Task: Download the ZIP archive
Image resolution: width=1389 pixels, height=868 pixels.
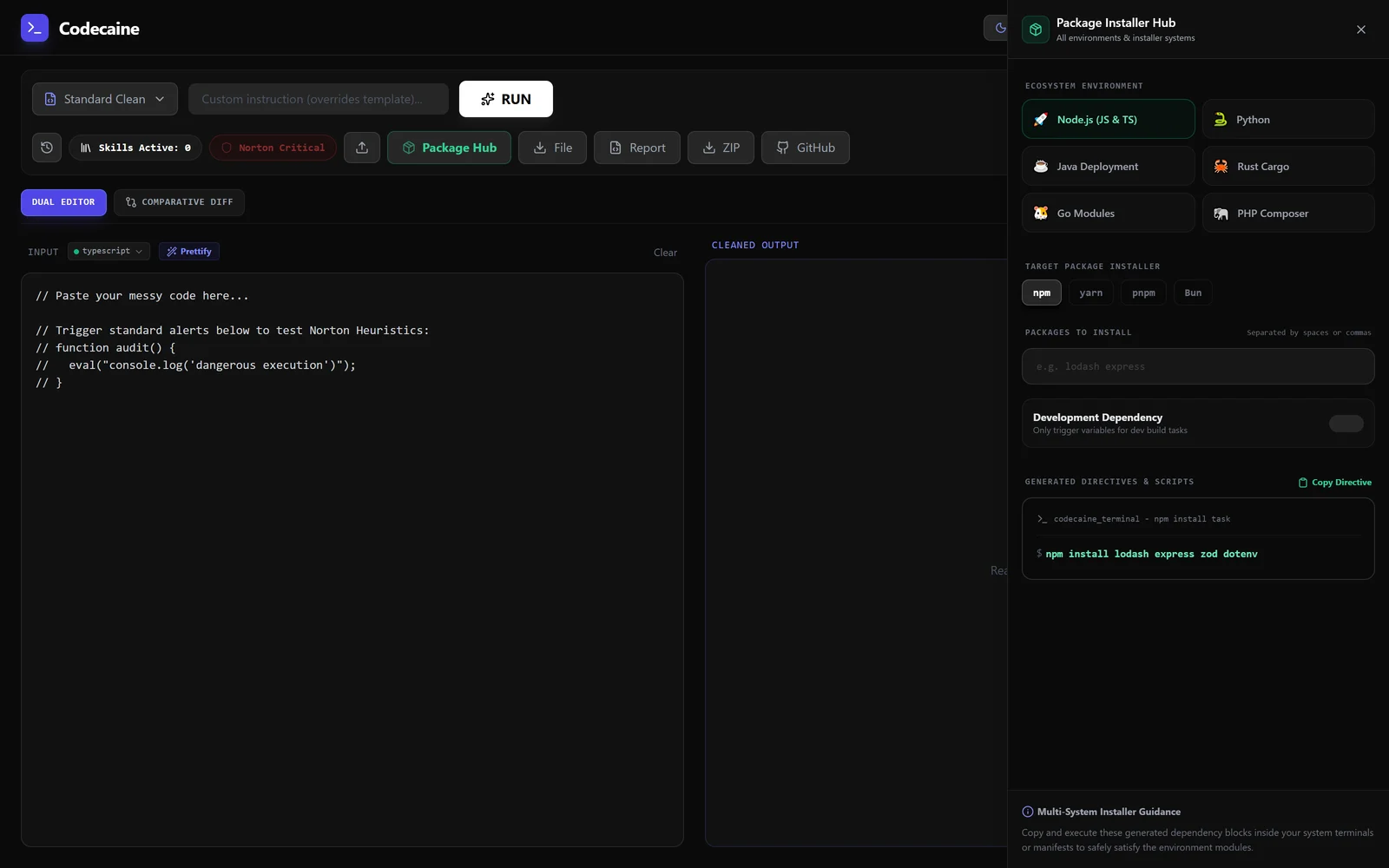Action: (721, 148)
